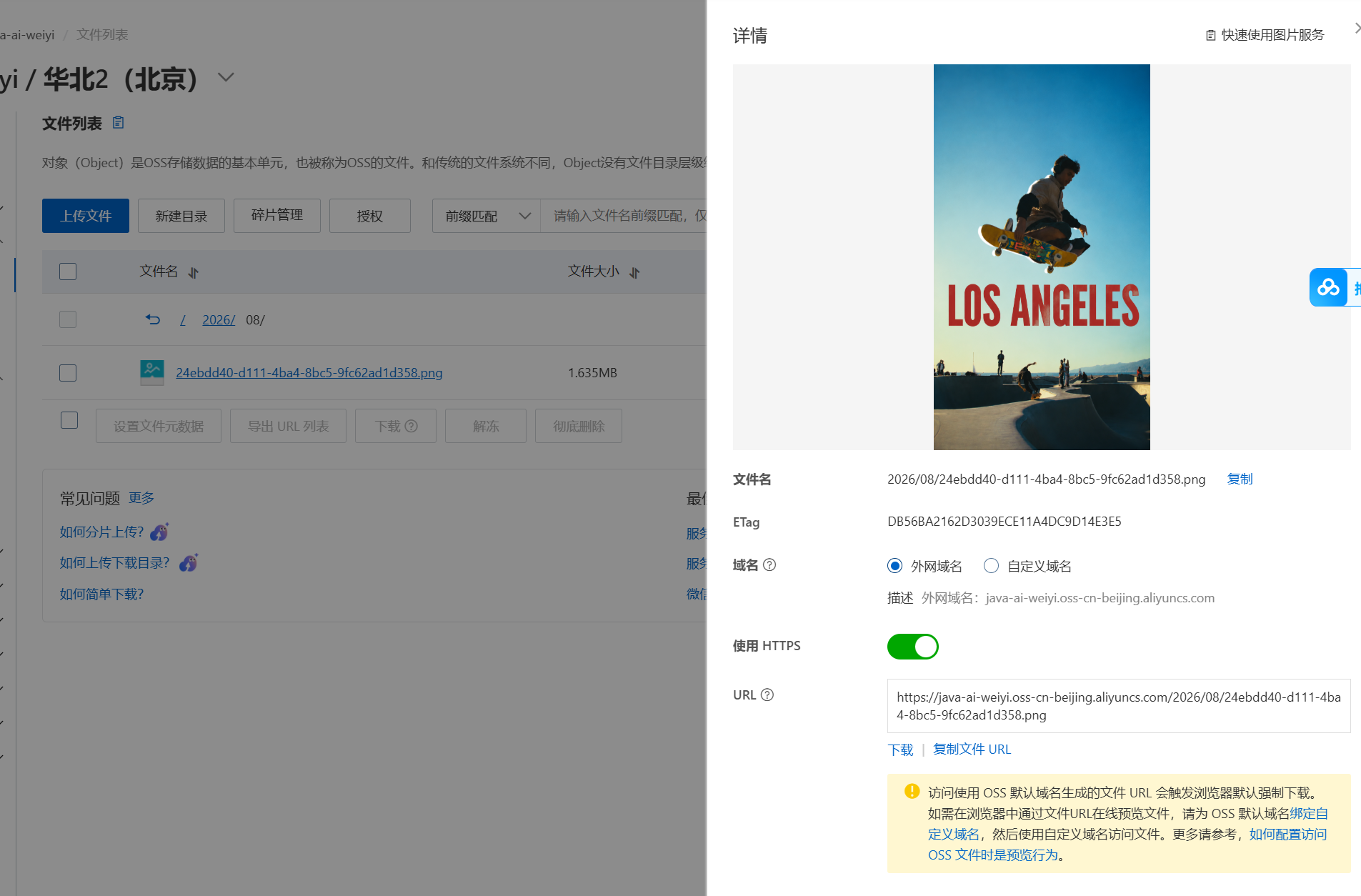Viewport: 1361px width, 896px height.
Task: Click the document icon before 快速使用图片服务
Action: point(1211,35)
